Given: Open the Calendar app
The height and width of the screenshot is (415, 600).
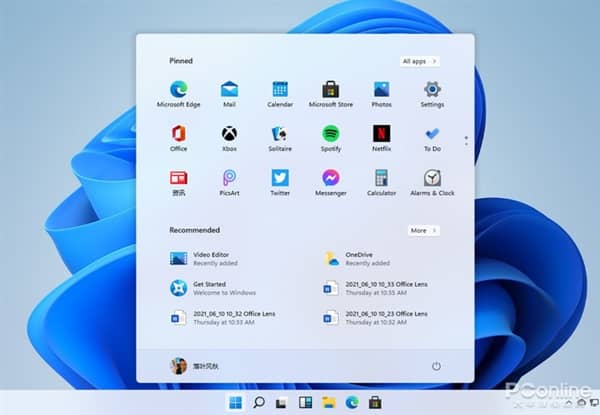Looking at the screenshot, I should [x=280, y=90].
